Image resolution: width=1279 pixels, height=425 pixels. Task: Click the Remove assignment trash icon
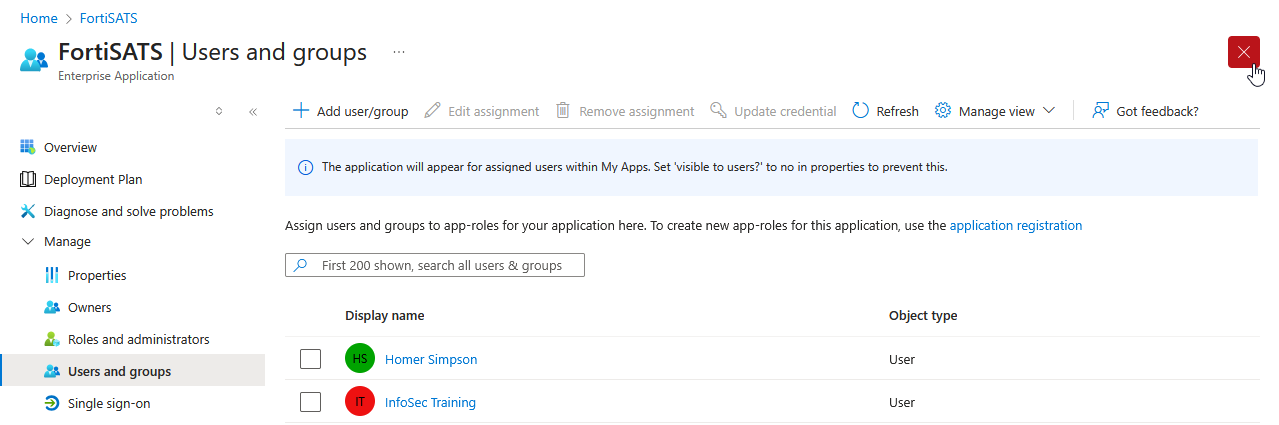coord(563,110)
